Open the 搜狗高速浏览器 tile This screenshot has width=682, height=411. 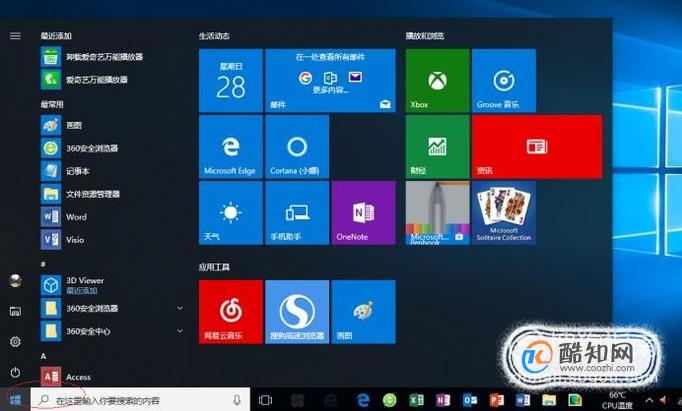click(x=297, y=312)
